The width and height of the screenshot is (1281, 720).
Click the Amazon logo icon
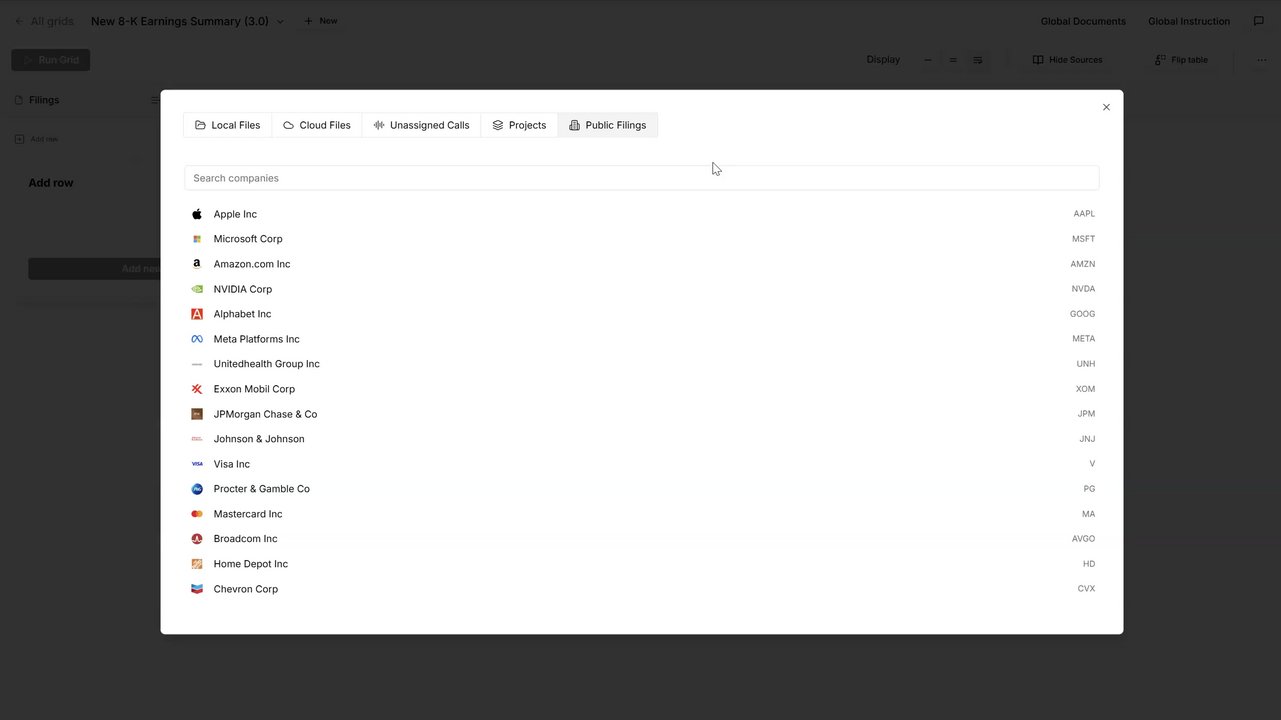coord(197,264)
